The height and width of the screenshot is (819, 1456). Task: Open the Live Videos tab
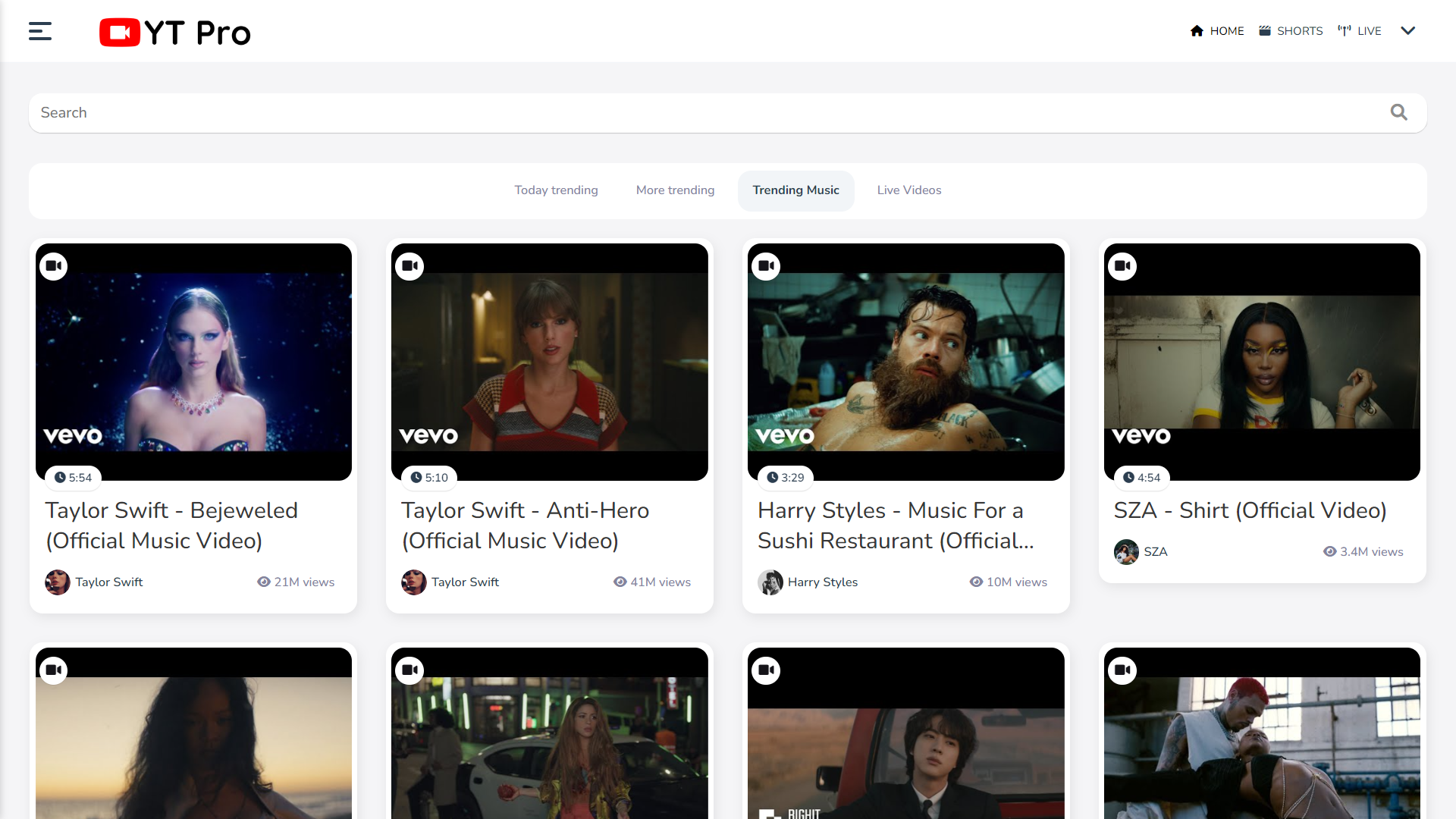pyautogui.click(x=909, y=190)
